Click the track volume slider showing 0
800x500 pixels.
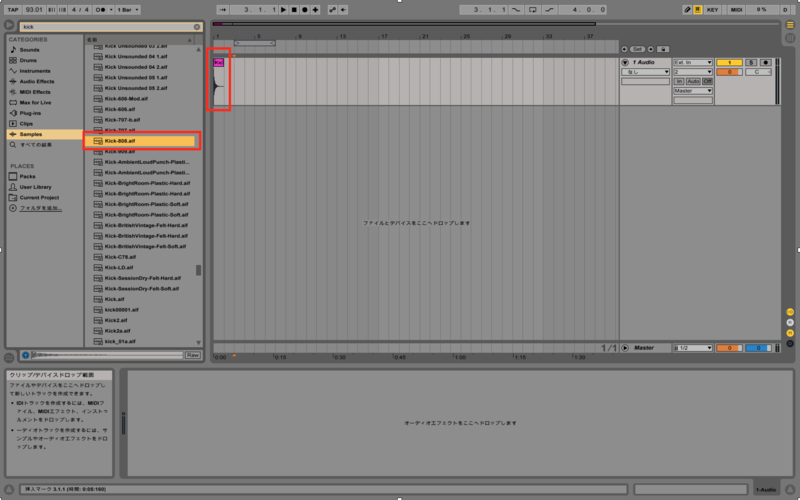pos(729,72)
